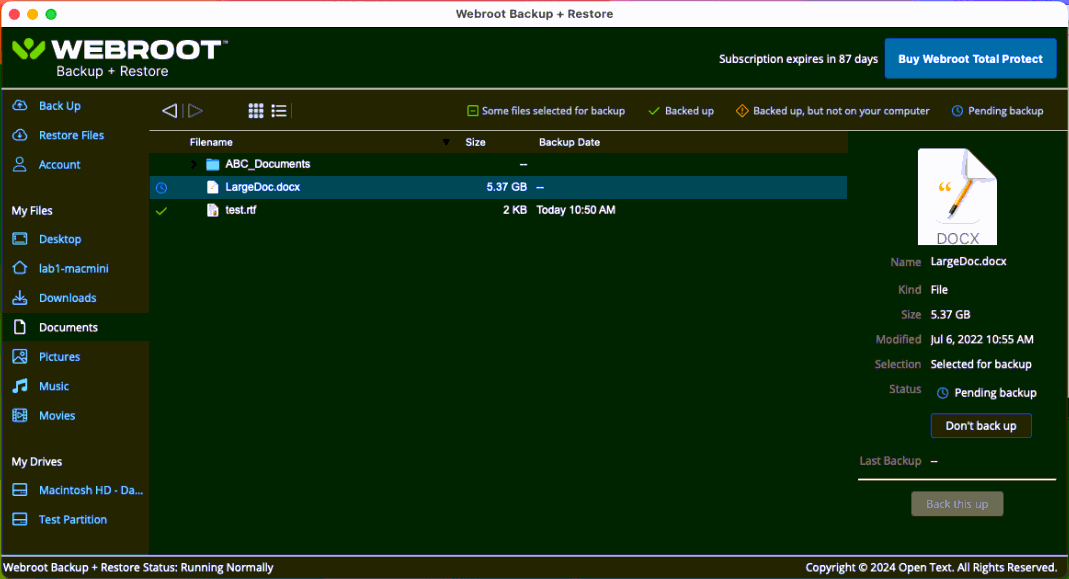Click backed-up checkmark beside test.rtf

[x=162, y=211]
